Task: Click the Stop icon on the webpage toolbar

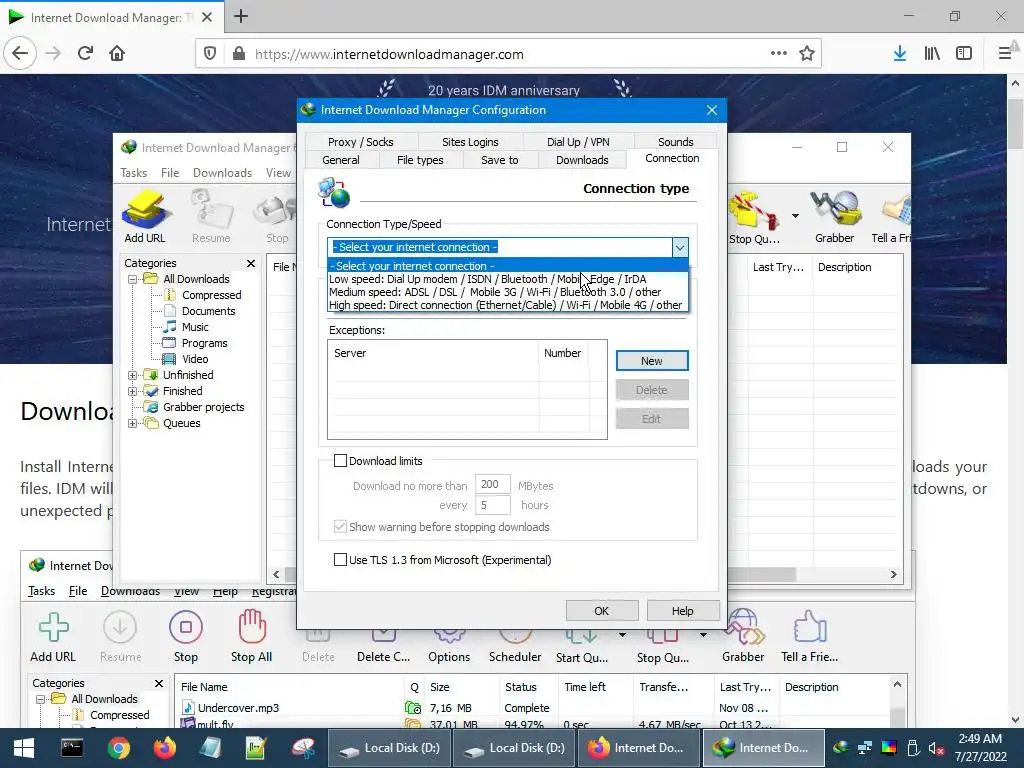Action: (185, 627)
